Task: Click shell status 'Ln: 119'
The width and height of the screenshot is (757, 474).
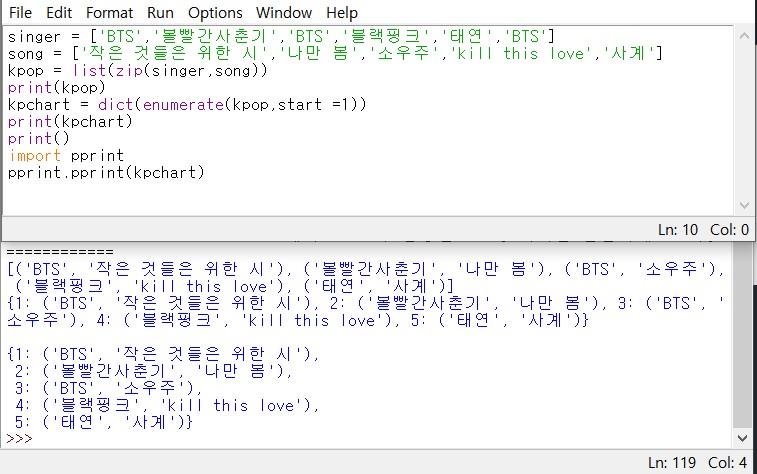Action: [672, 462]
